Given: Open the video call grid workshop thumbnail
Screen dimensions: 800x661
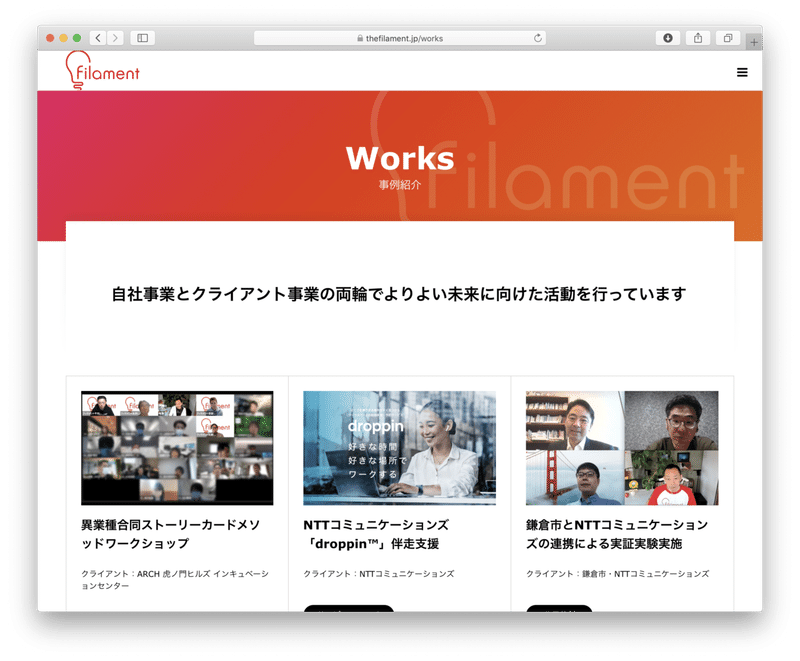Looking at the screenshot, I should [177, 448].
